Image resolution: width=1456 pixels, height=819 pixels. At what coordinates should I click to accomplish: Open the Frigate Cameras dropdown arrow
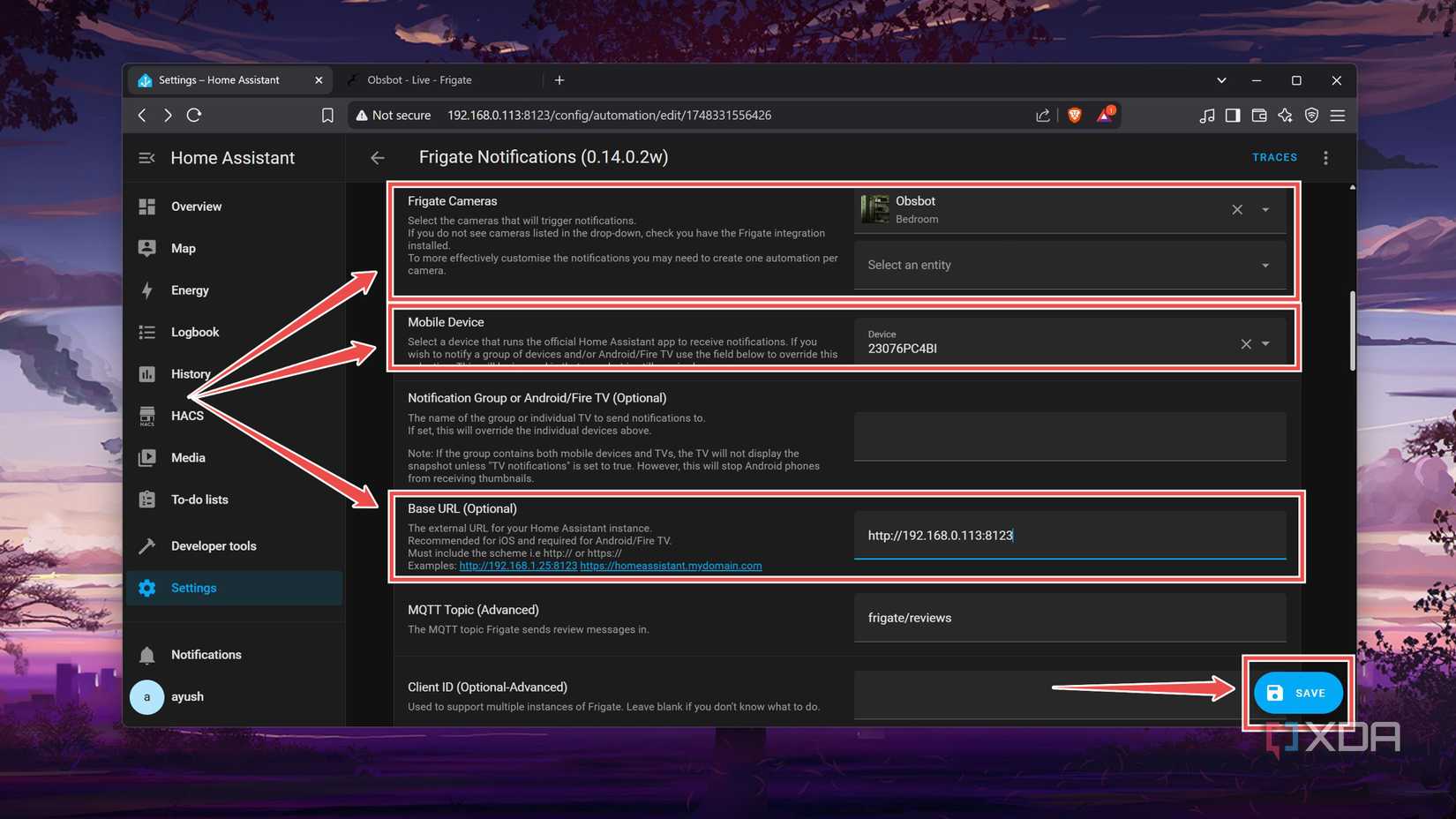[1265, 209]
